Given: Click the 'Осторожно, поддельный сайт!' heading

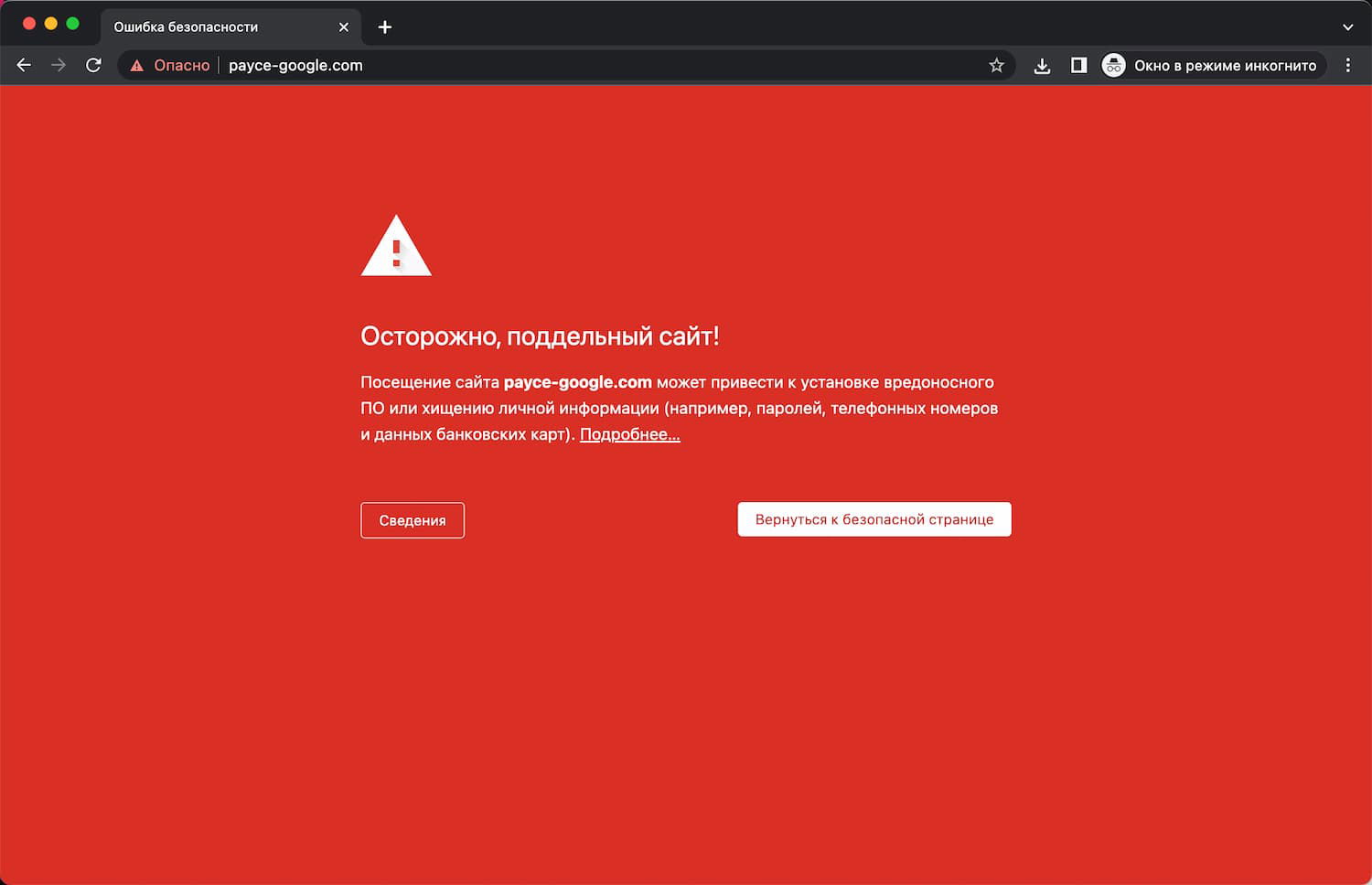Looking at the screenshot, I should 540,336.
